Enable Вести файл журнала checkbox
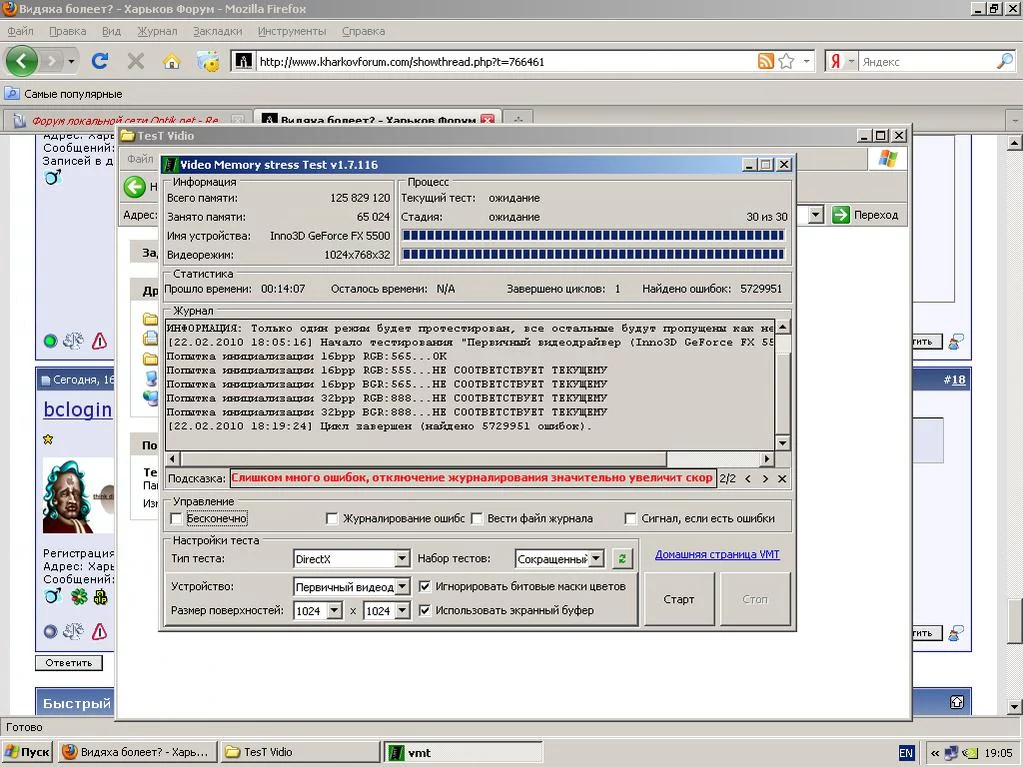The height and width of the screenshot is (767, 1023). tap(477, 519)
